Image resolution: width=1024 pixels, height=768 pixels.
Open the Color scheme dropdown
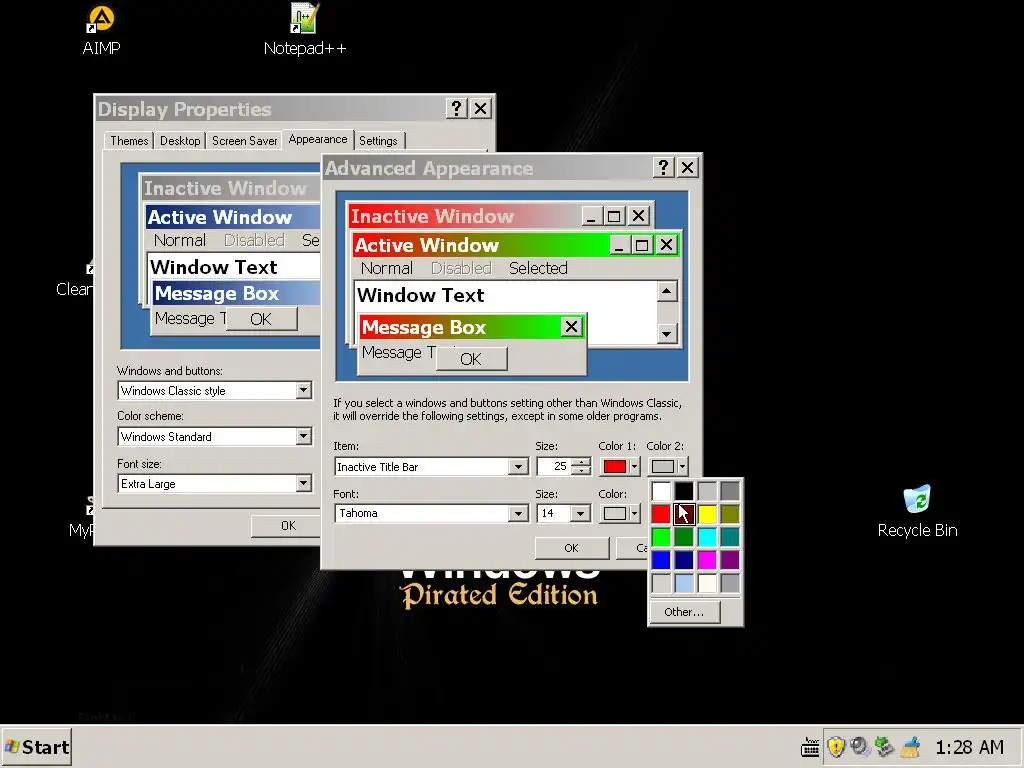pyautogui.click(x=303, y=436)
